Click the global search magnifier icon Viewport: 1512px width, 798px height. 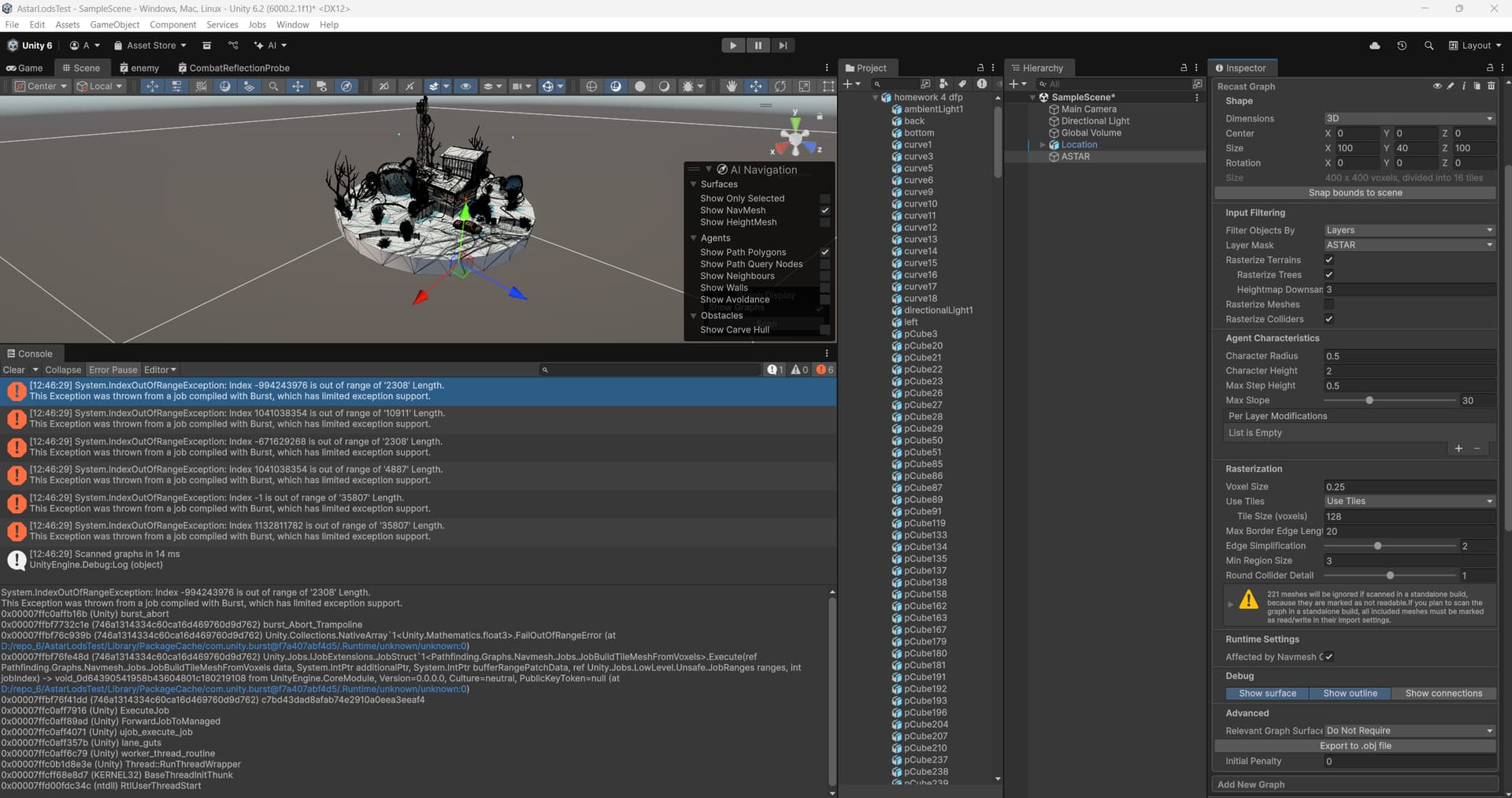pyautogui.click(x=1429, y=46)
